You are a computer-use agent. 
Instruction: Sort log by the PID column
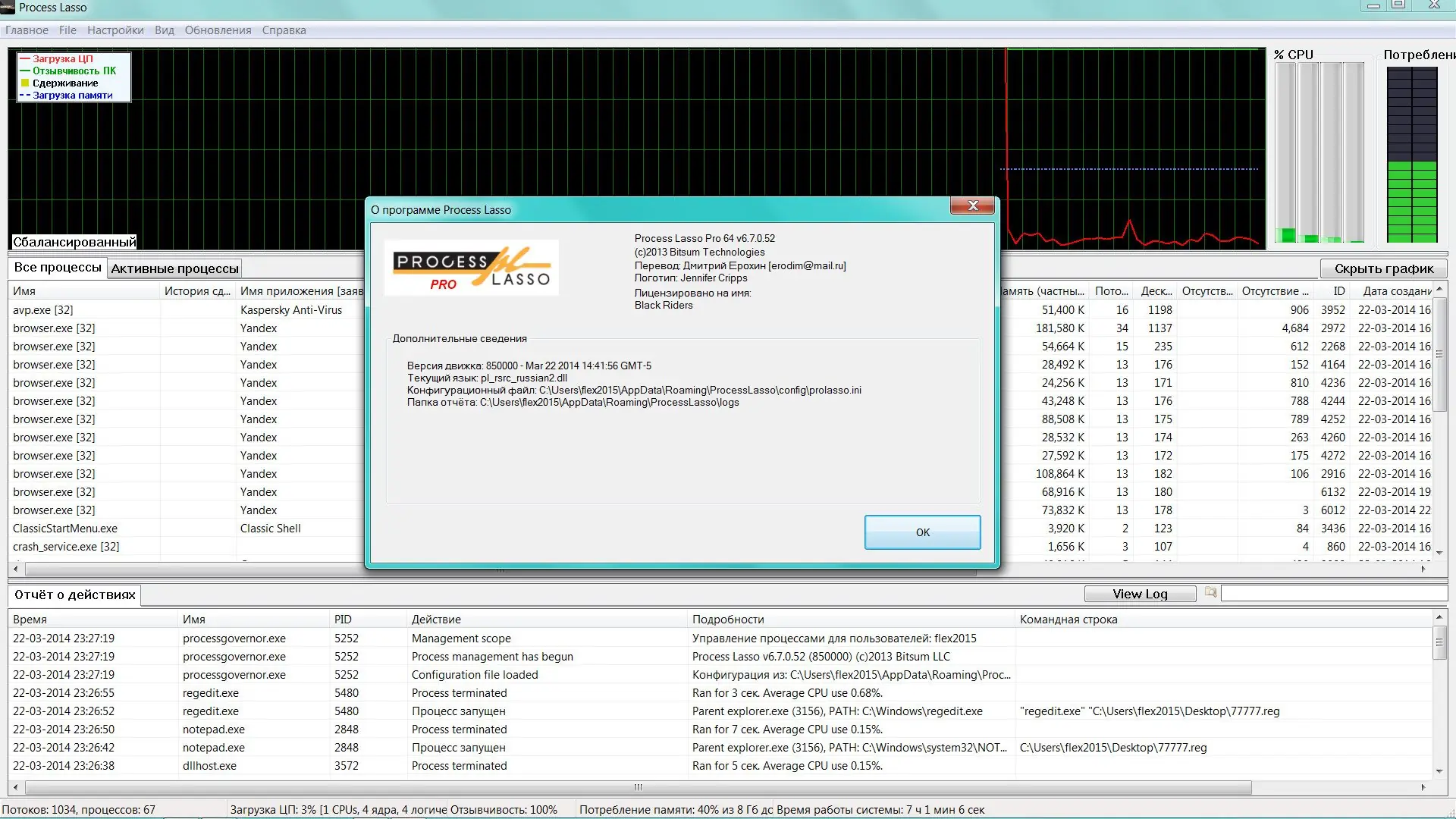[x=343, y=620]
